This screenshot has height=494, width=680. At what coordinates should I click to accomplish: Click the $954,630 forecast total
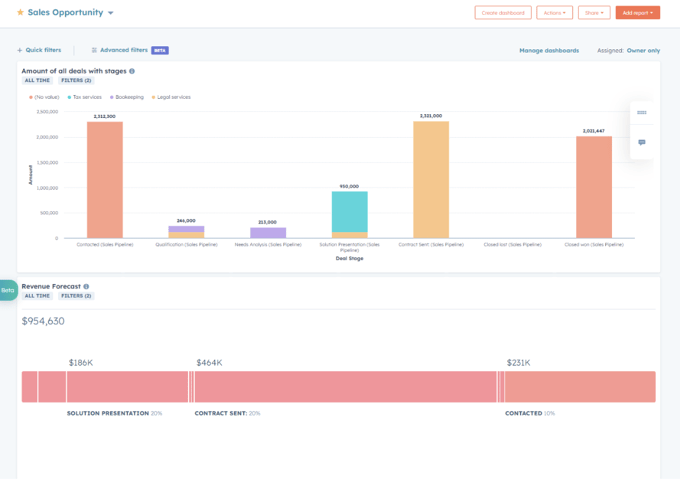43,321
